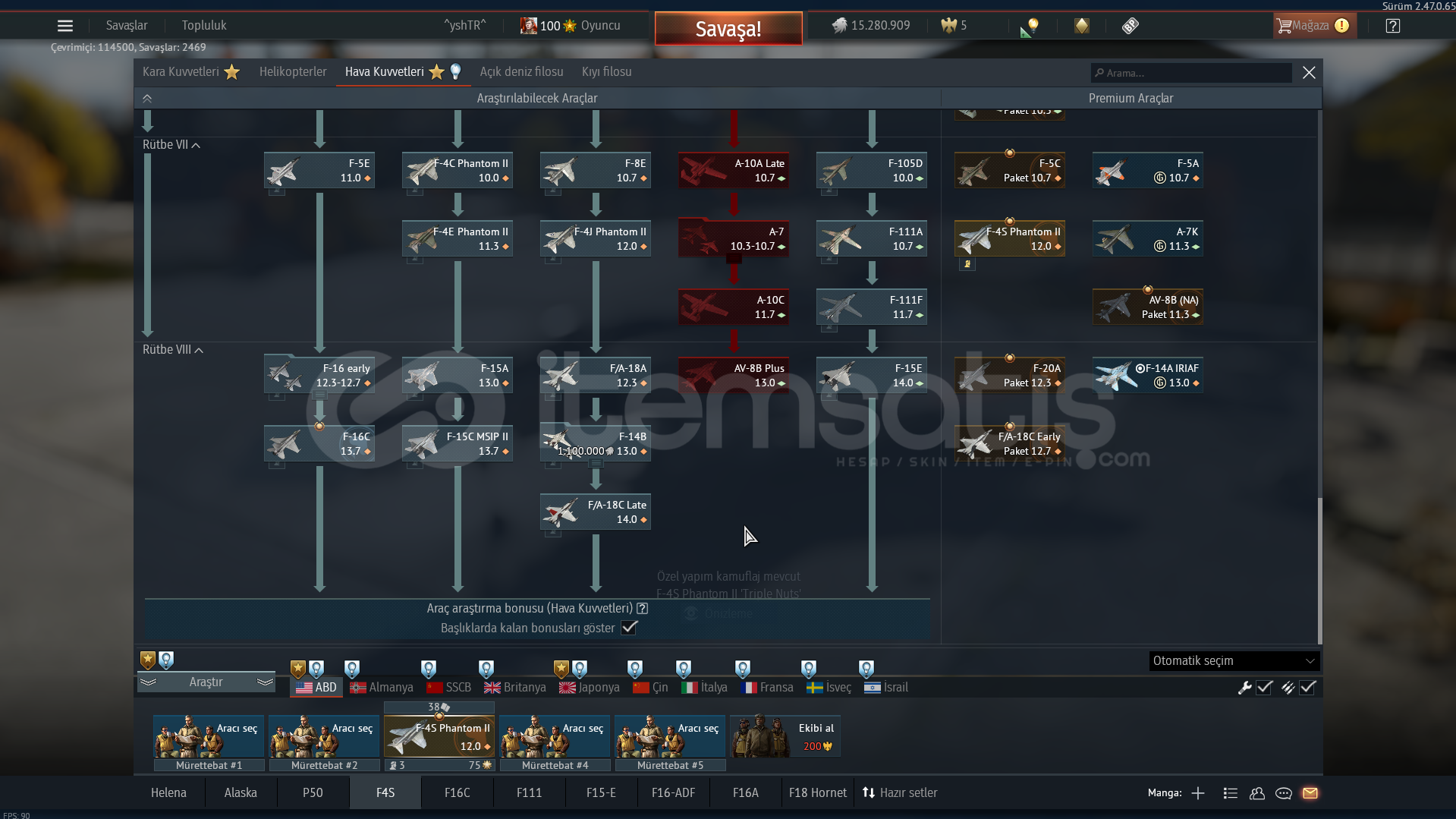Collapse tree with double-chevron at top left
This screenshot has height=819, width=1456.
147,99
